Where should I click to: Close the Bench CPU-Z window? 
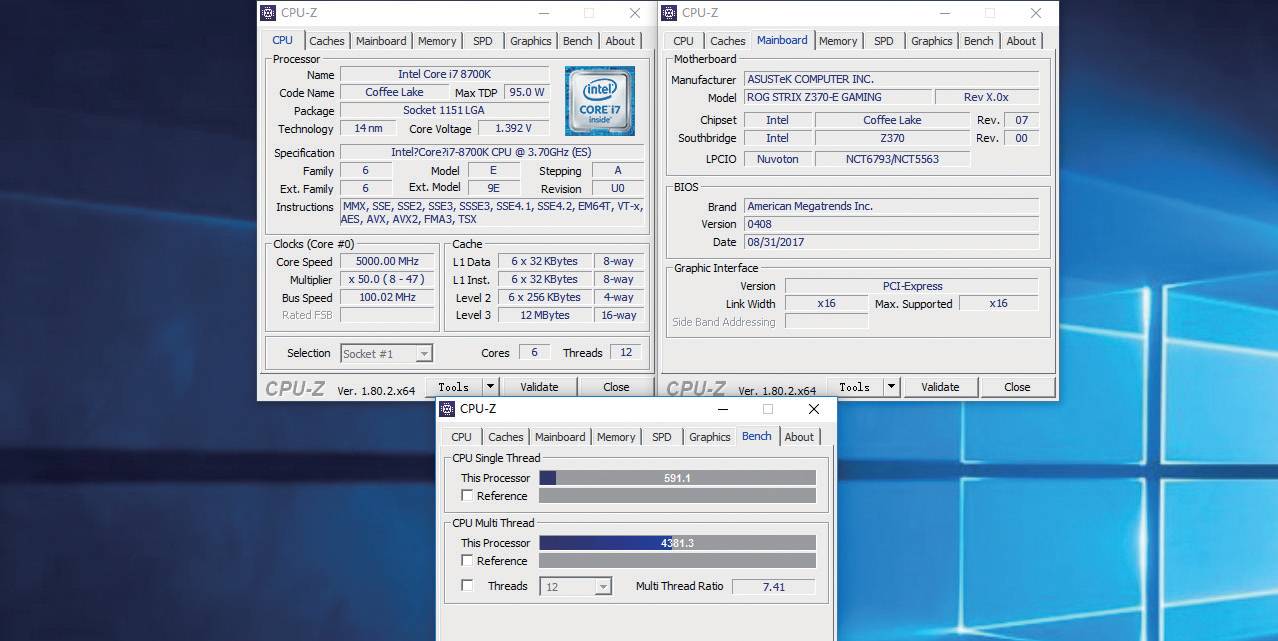[813, 409]
